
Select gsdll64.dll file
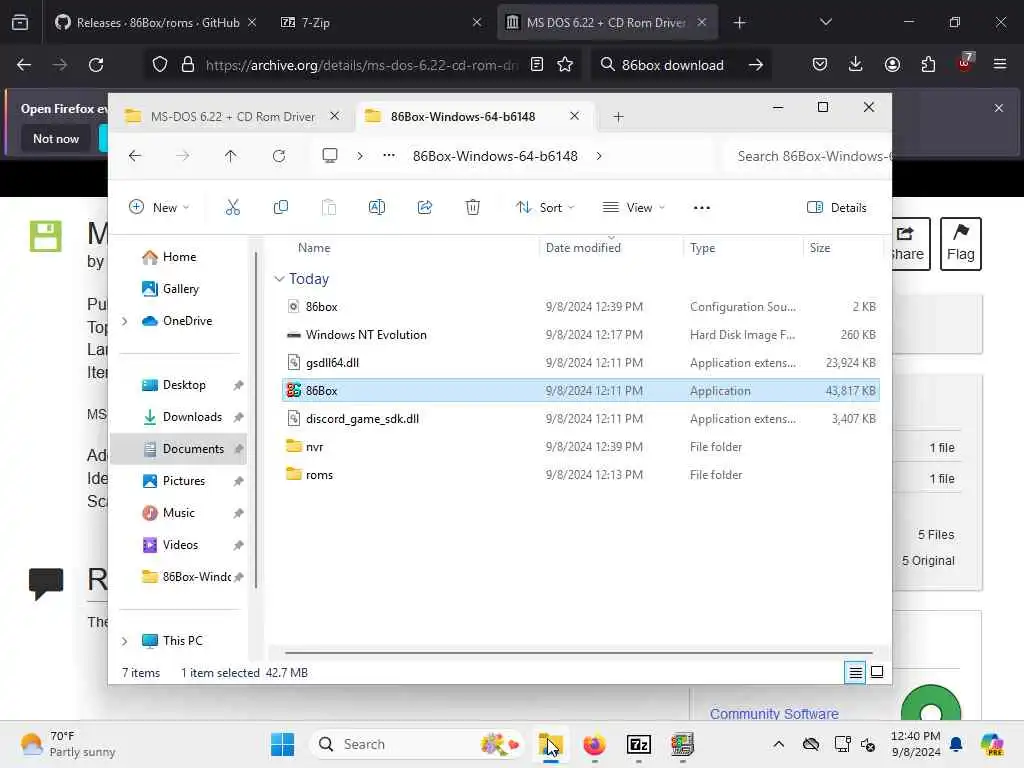click(x=581, y=362)
